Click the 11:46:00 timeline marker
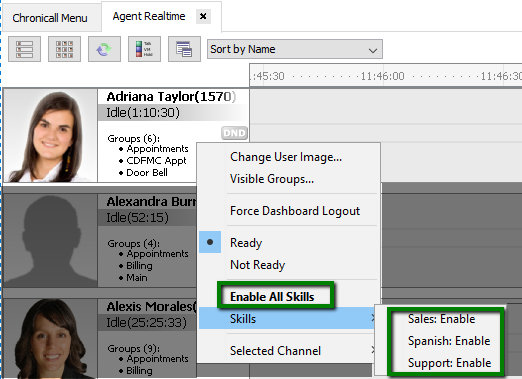Viewport: 522px width, 379px height. pyautogui.click(x=382, y=76)
